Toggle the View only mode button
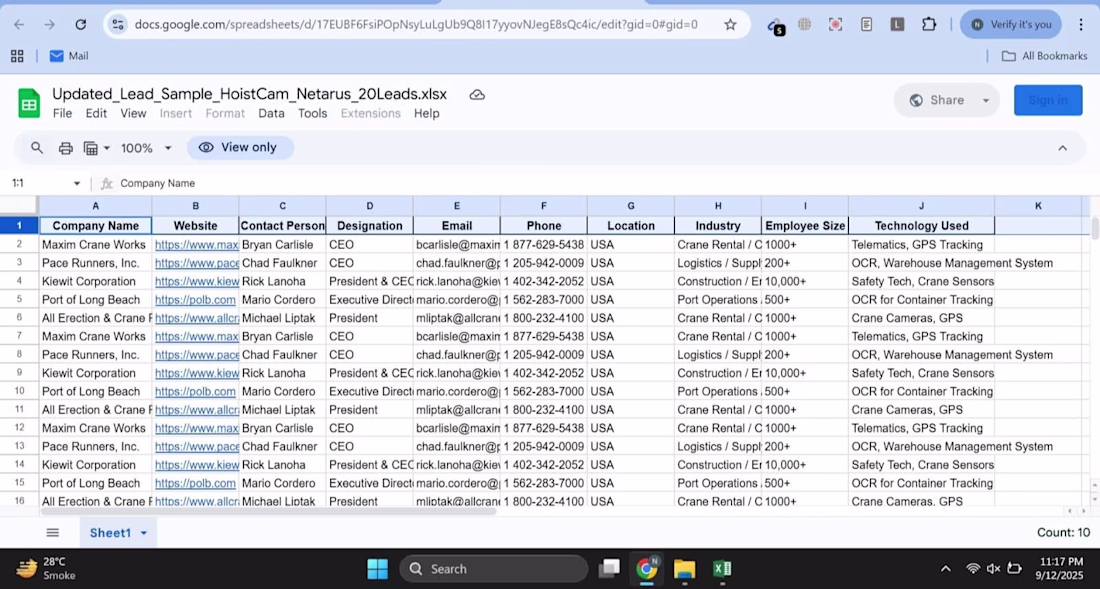Viewport: 1100px width, 589px height. [240, 148]
